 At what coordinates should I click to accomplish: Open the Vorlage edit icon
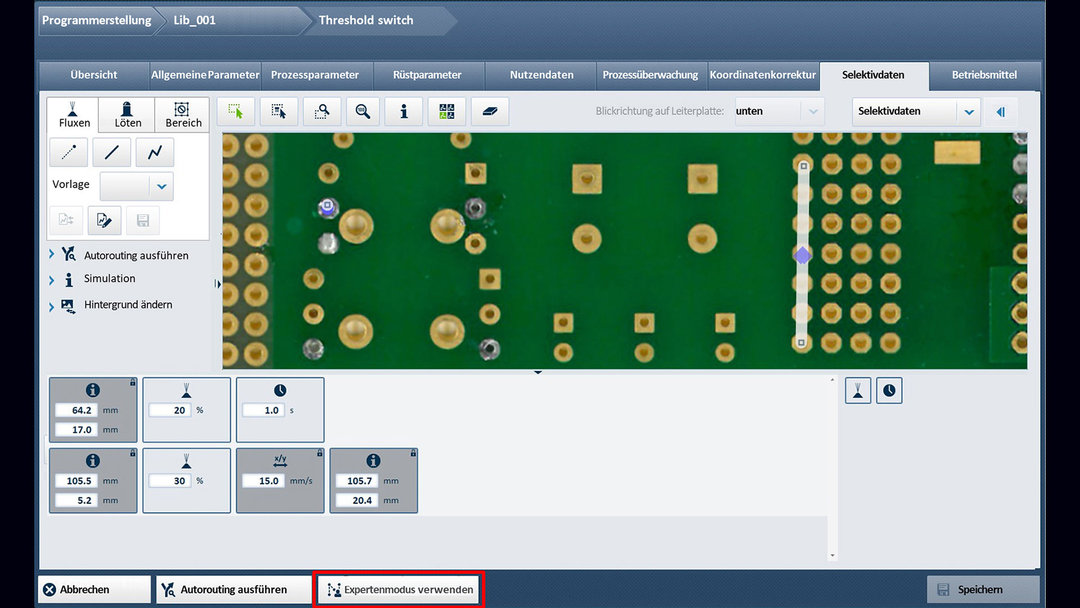[104, 220]
